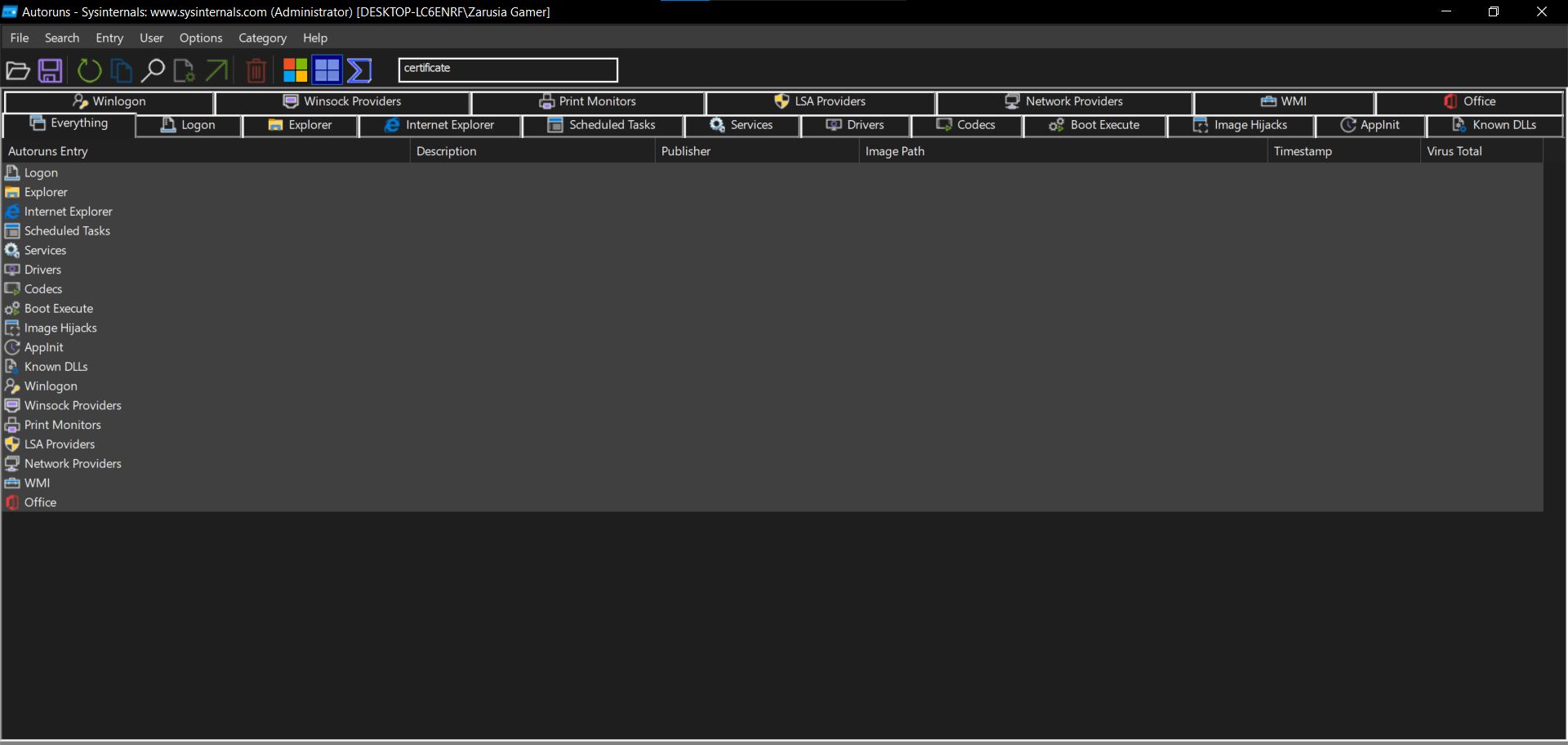Select the Print Monitors row in the list
This screenshot has height=745, width=1568.
click(x=773, y=425)
